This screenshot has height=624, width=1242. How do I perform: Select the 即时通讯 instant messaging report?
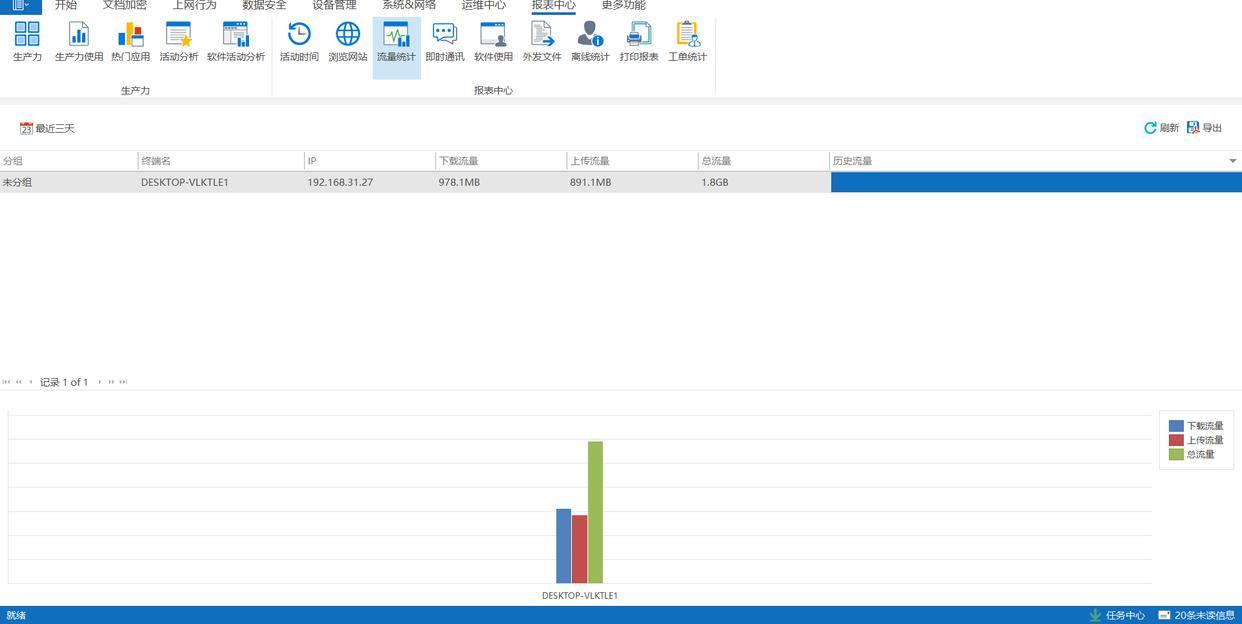(x=444, y=42)
